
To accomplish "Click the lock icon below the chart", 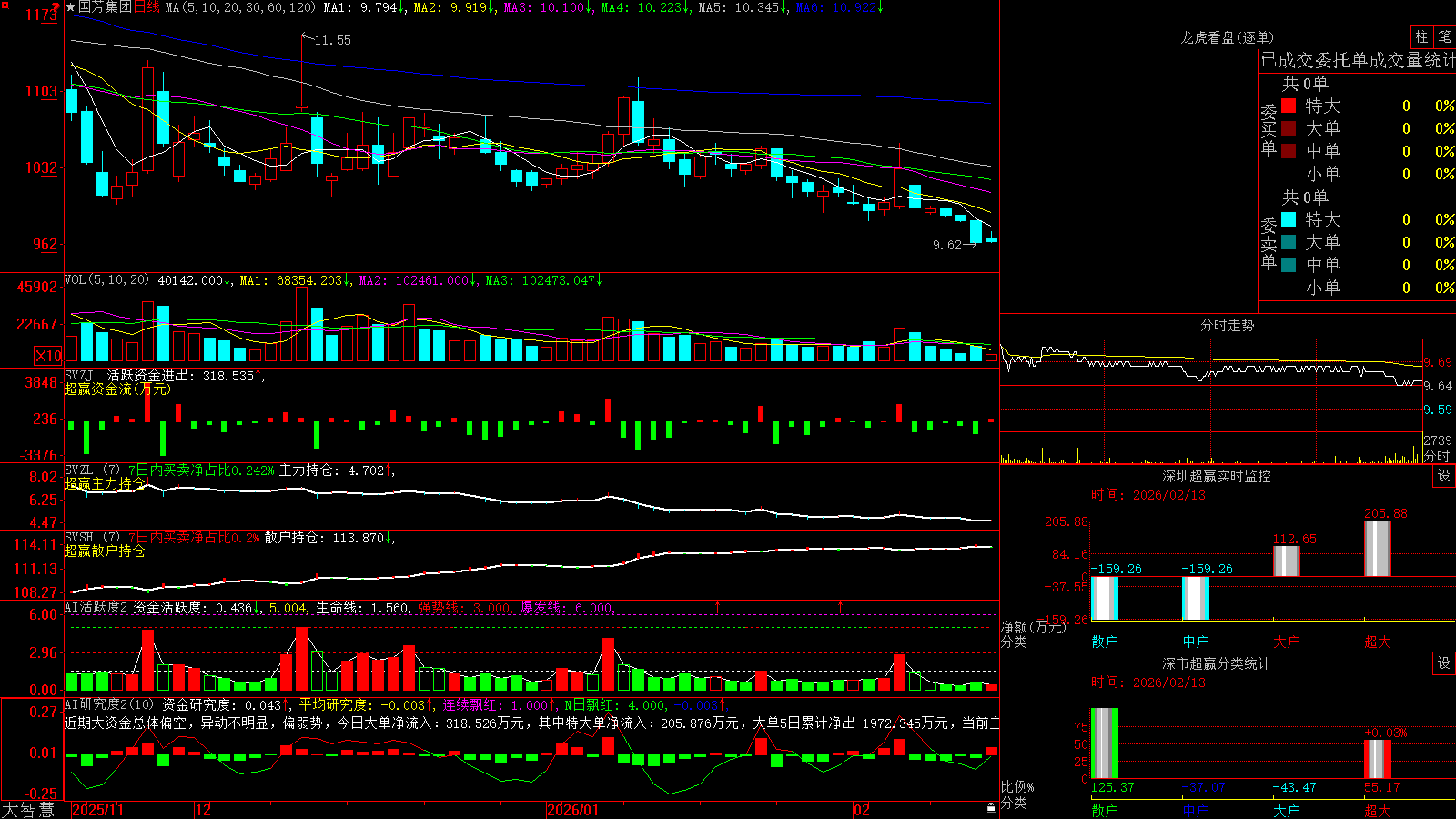I will point(992,807).
